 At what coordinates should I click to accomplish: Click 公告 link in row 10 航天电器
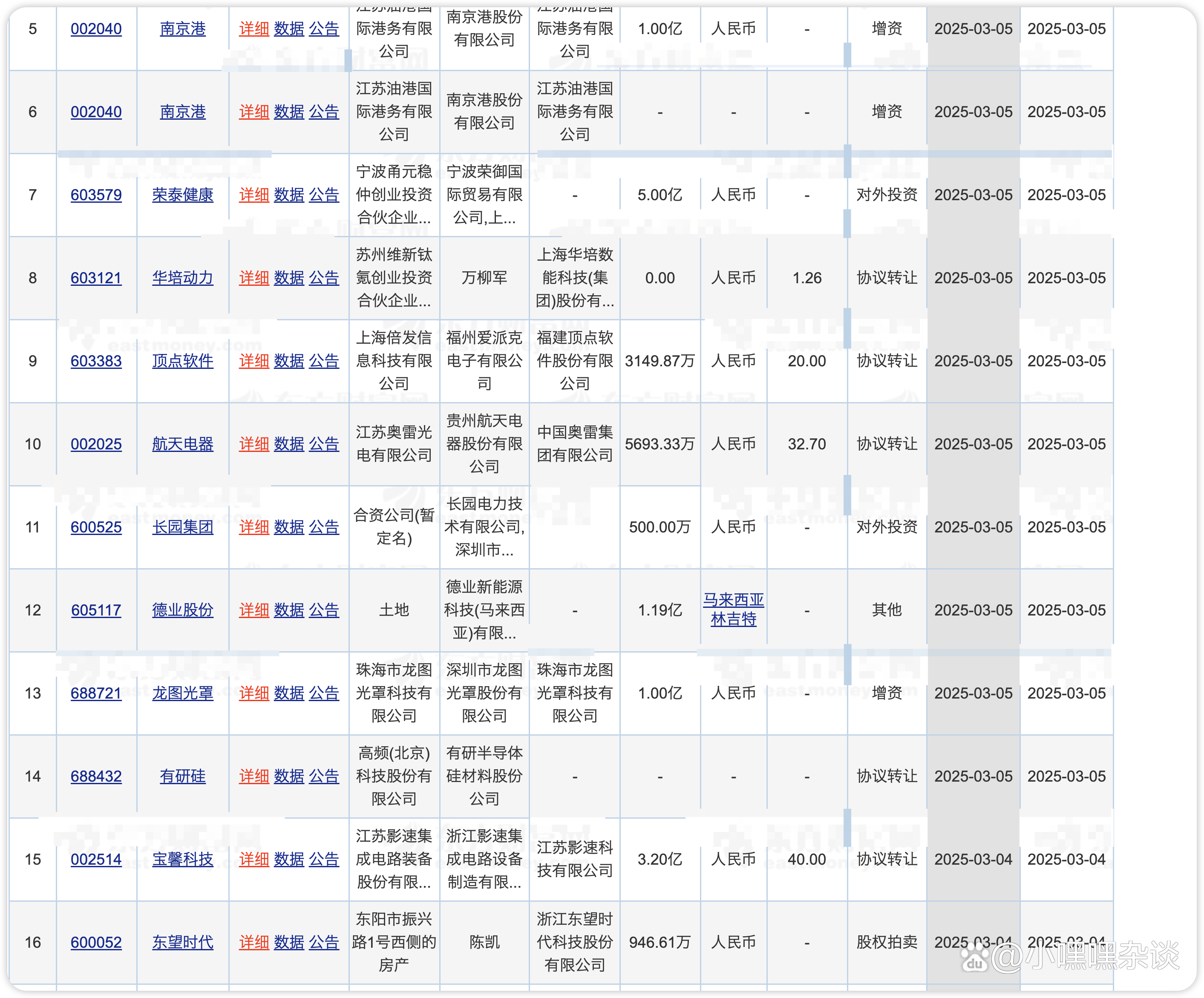[x=324, y=444]
